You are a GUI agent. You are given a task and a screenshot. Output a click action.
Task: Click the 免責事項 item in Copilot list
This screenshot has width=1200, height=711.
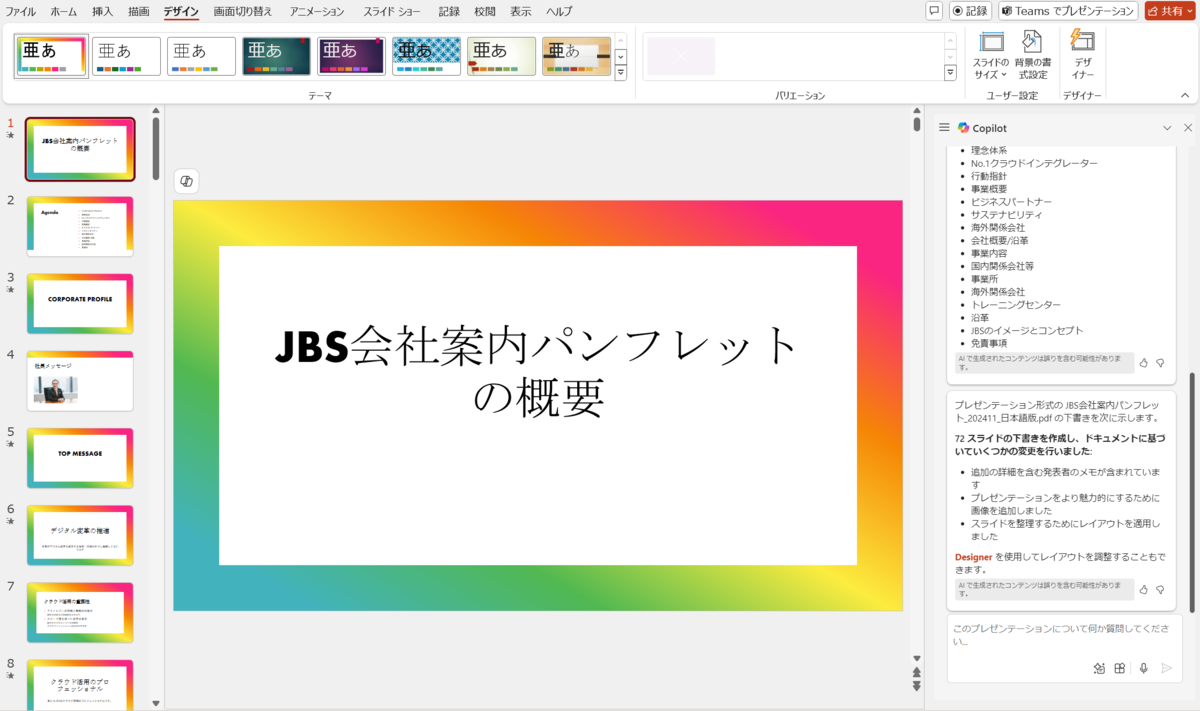pyautogui.click(x=989, y=343)
